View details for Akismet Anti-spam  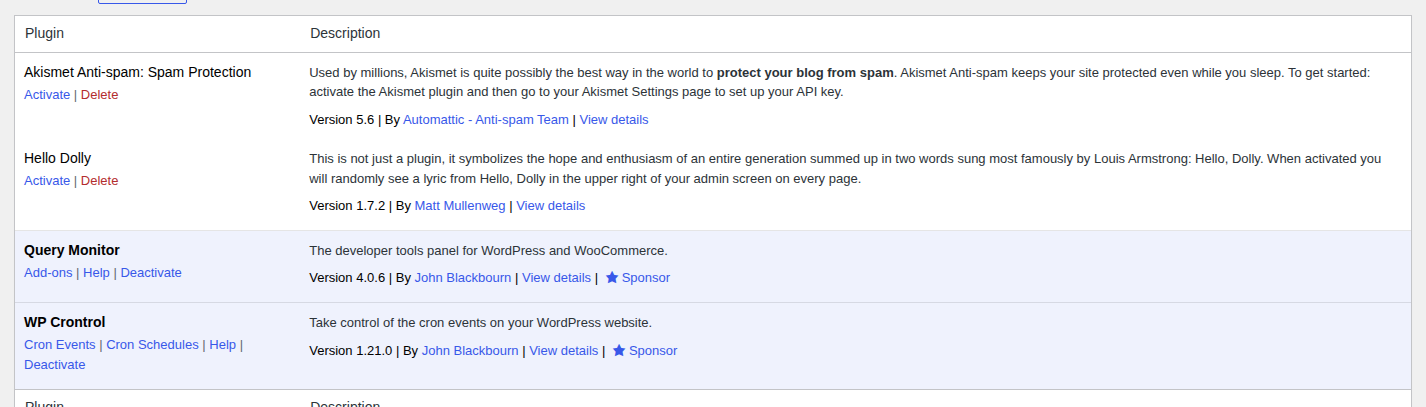614,120
